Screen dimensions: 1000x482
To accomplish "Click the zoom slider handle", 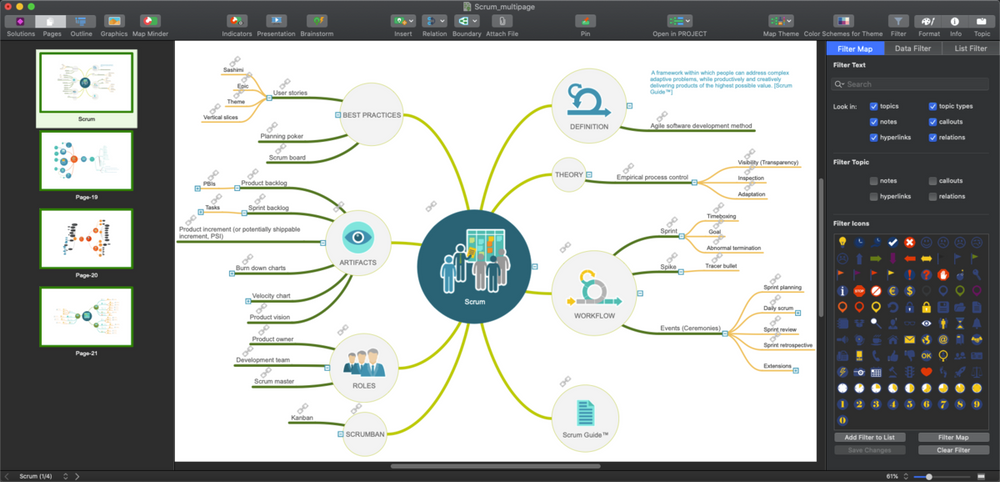I will click(x=929, y=476).
